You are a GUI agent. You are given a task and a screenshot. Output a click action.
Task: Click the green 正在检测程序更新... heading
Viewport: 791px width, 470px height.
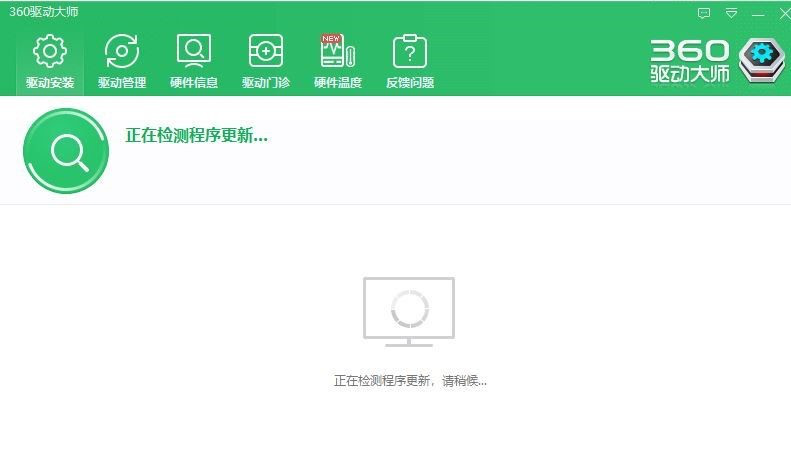tap(196, 136)
